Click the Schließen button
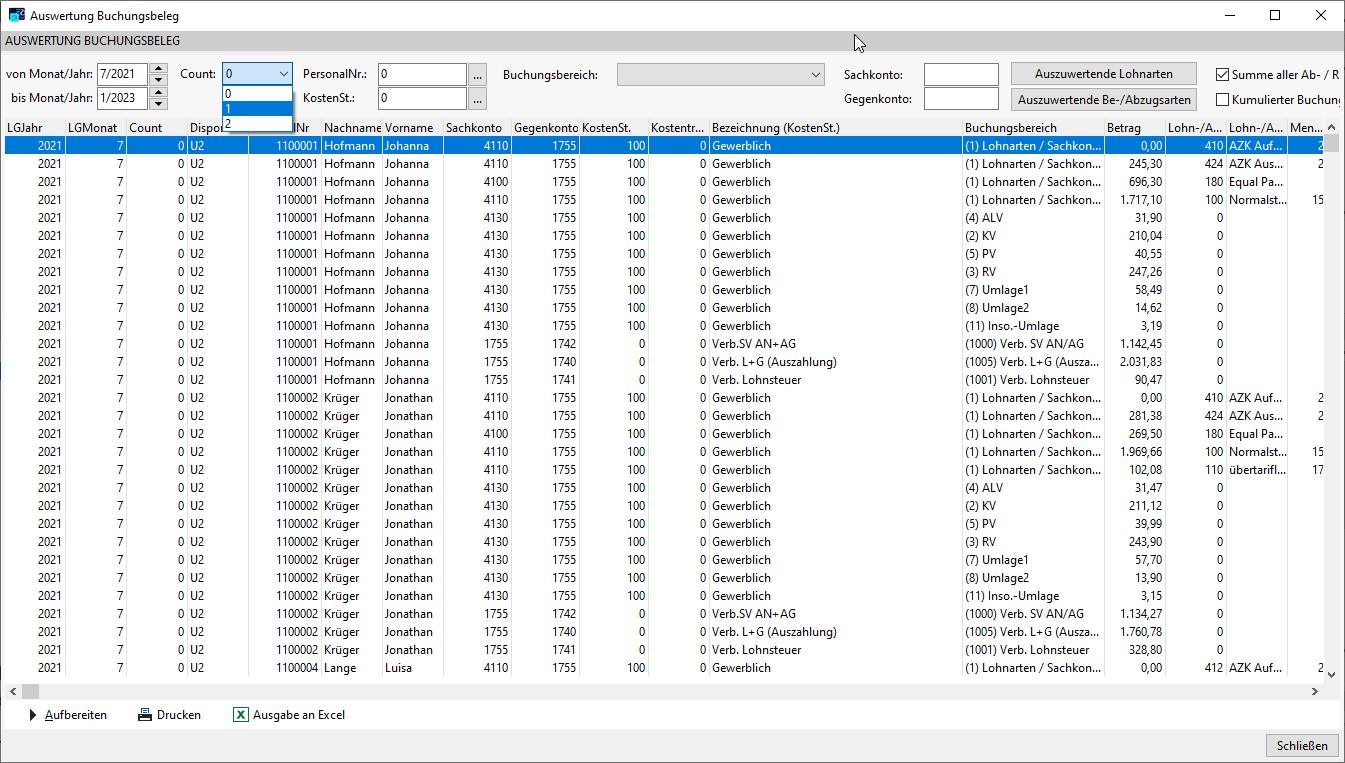This screenshot has height=763, width=1345. coord(1302,745)
